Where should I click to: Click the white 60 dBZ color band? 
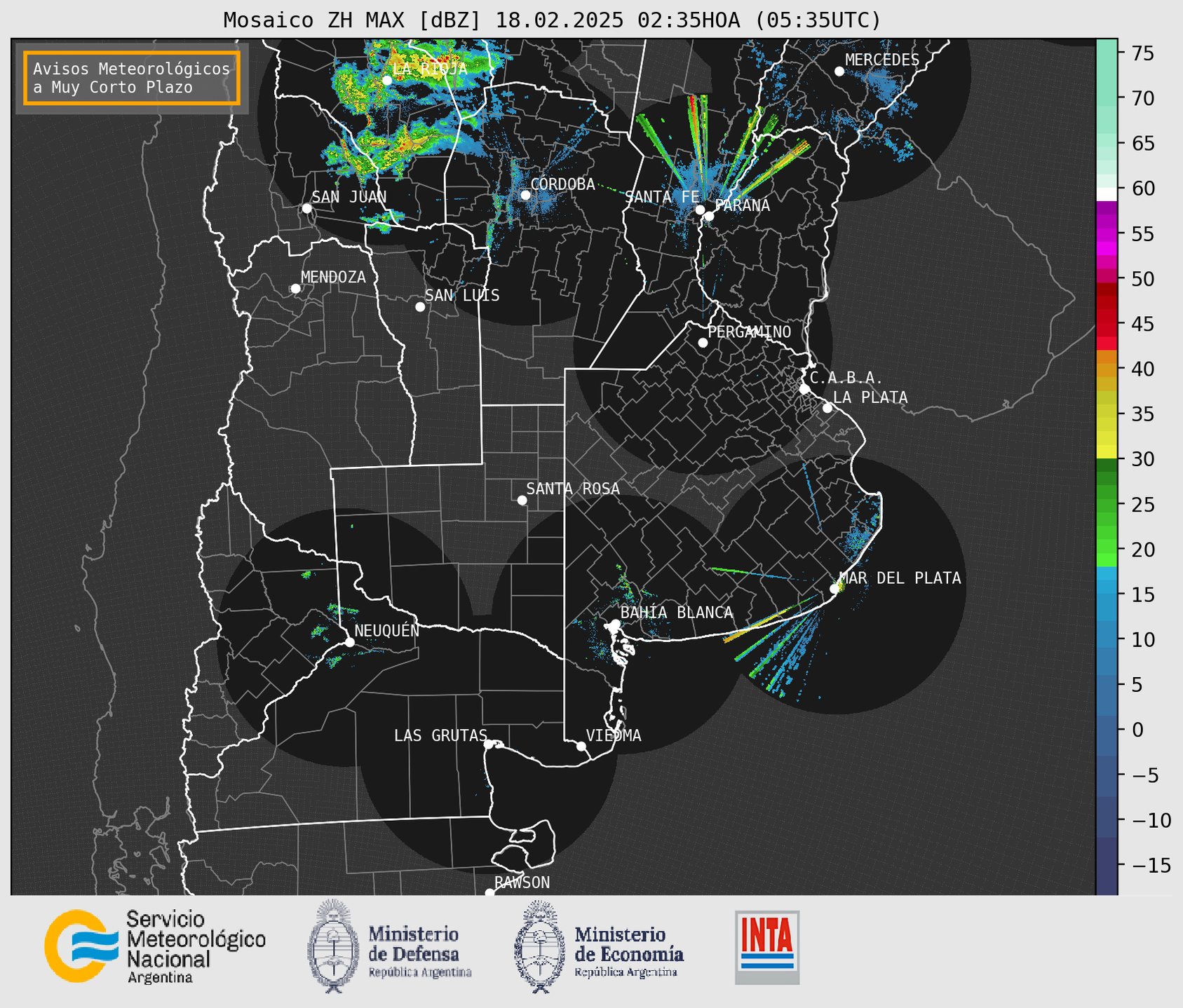[1107, 194]
